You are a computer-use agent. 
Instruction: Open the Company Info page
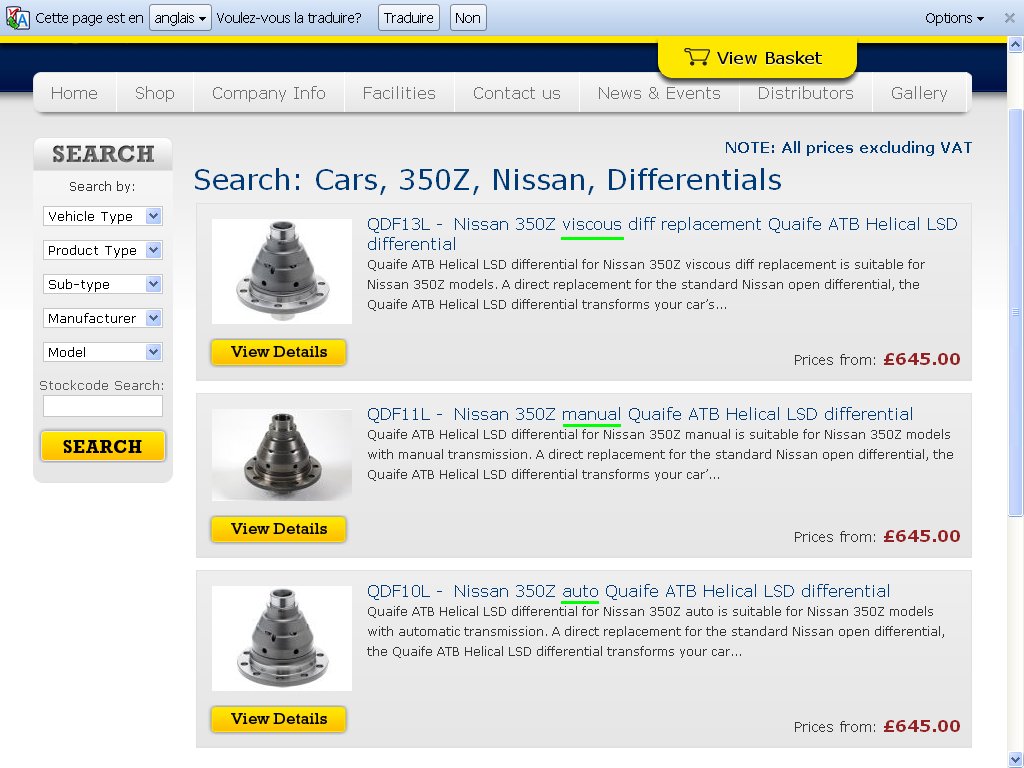pyautogui.click(x=268, y=93)
